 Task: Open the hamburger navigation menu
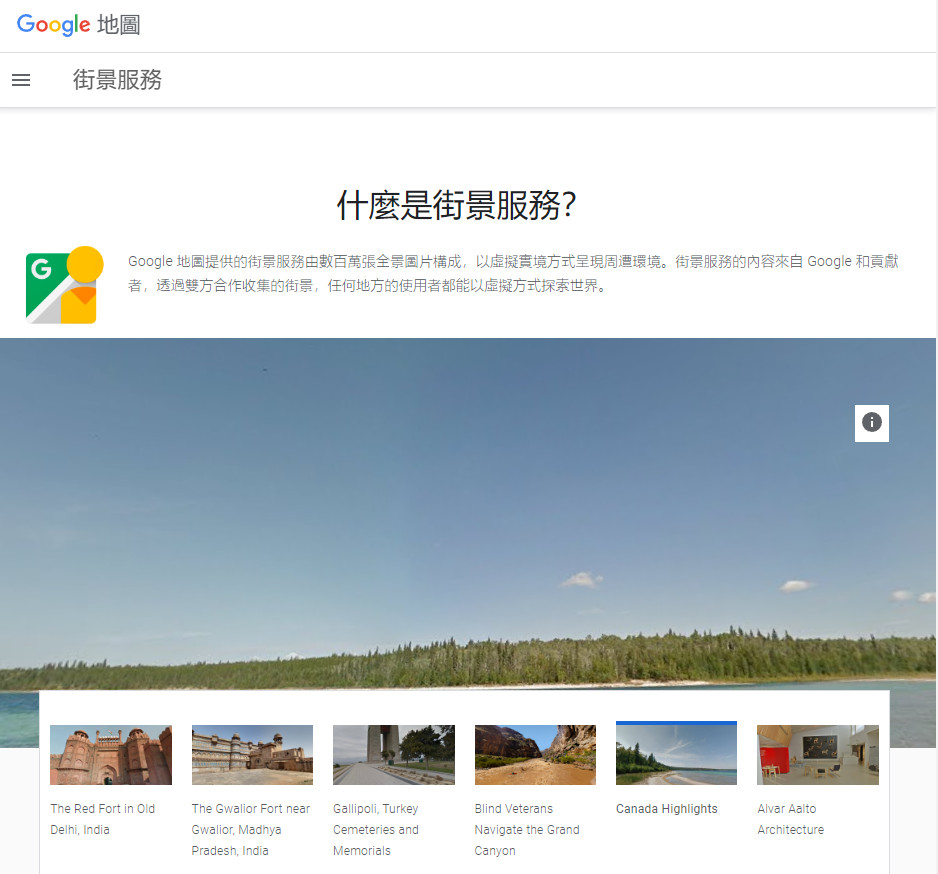(21, 80)
